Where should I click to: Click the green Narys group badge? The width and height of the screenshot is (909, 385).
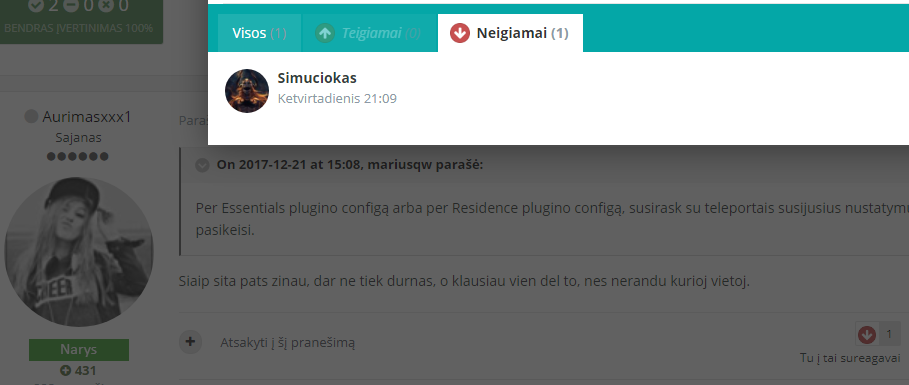(x=79, y=350)
